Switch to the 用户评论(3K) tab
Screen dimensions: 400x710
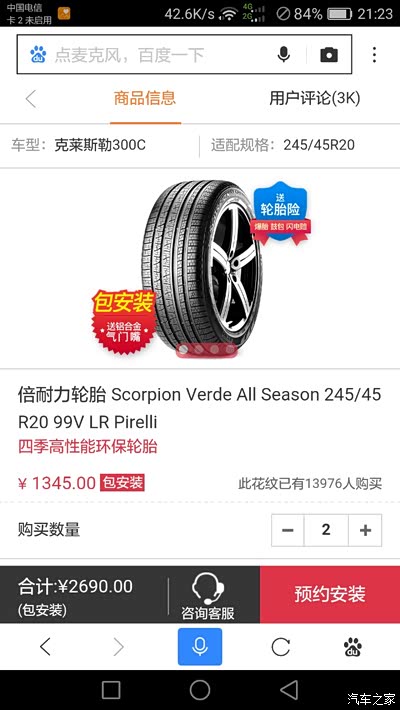click(x=315, y=98)
